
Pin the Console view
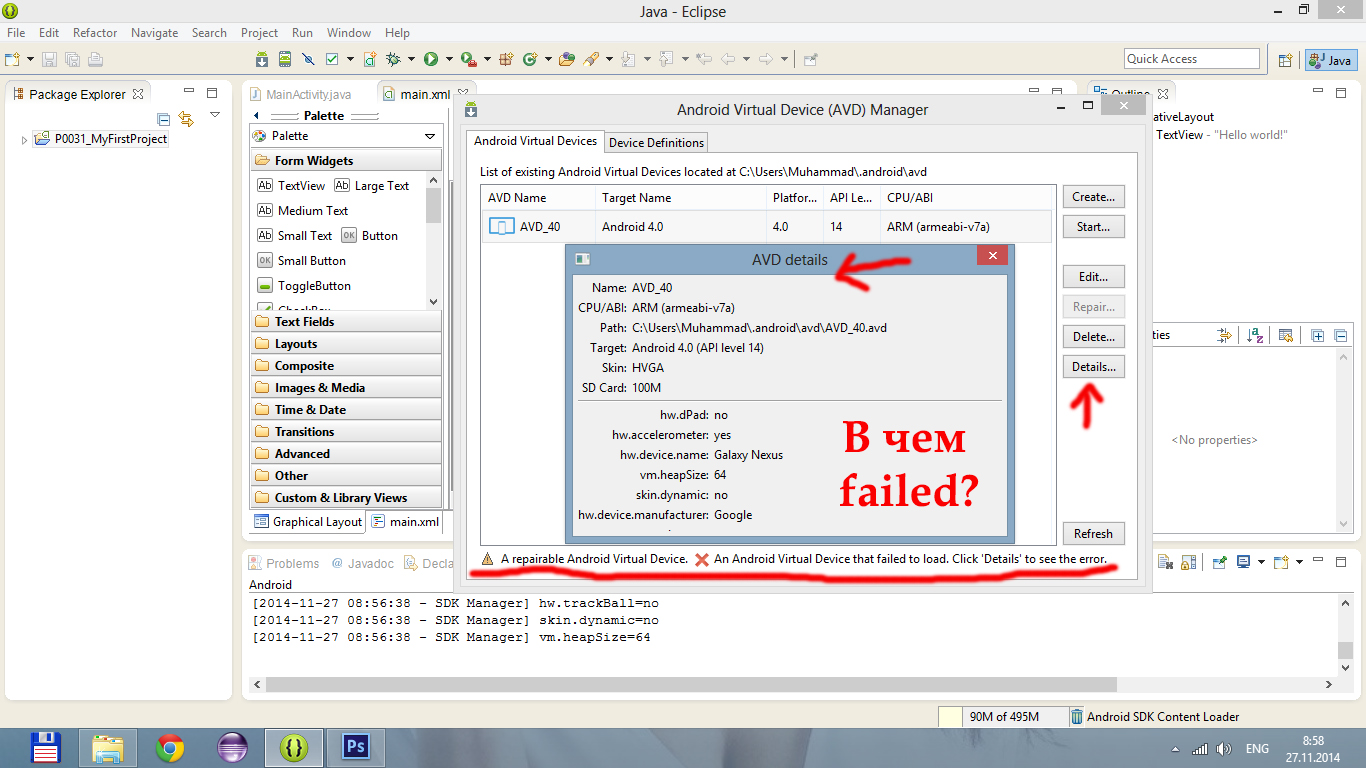tap(1219, 562)
